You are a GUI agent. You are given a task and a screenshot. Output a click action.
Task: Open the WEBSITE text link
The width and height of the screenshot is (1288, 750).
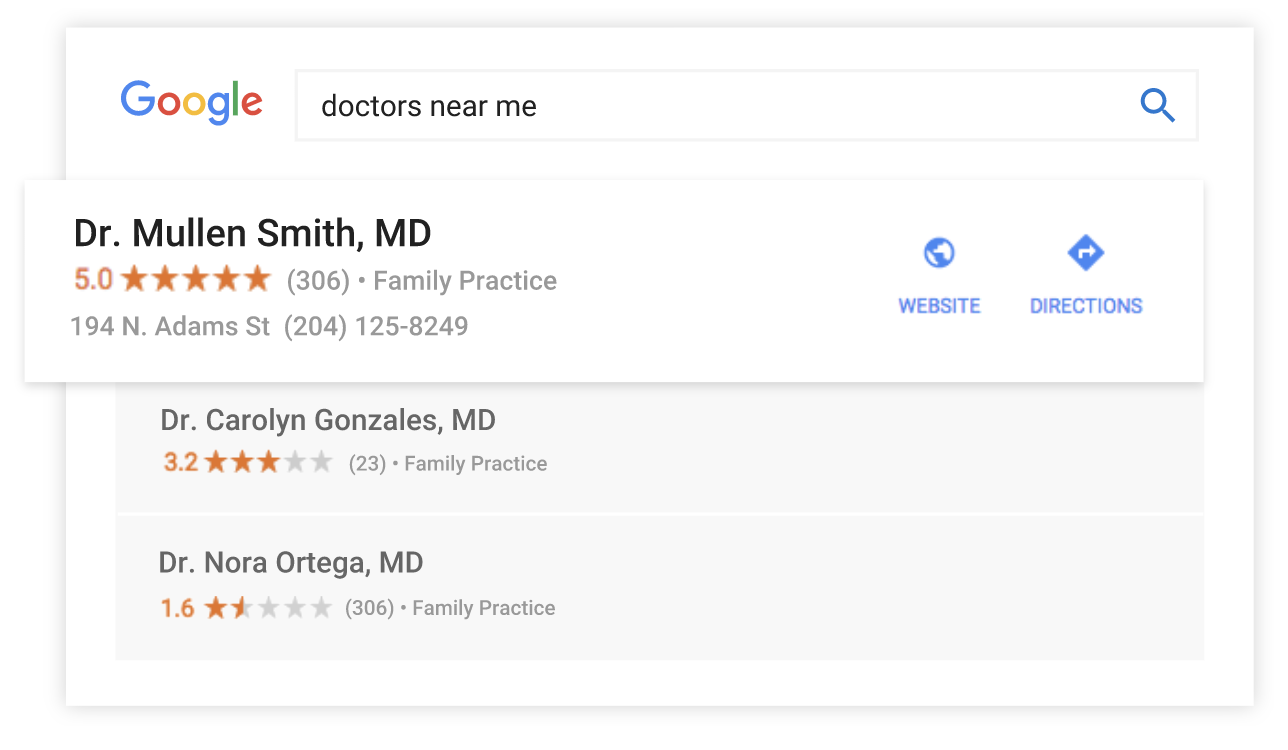[939, 306]
